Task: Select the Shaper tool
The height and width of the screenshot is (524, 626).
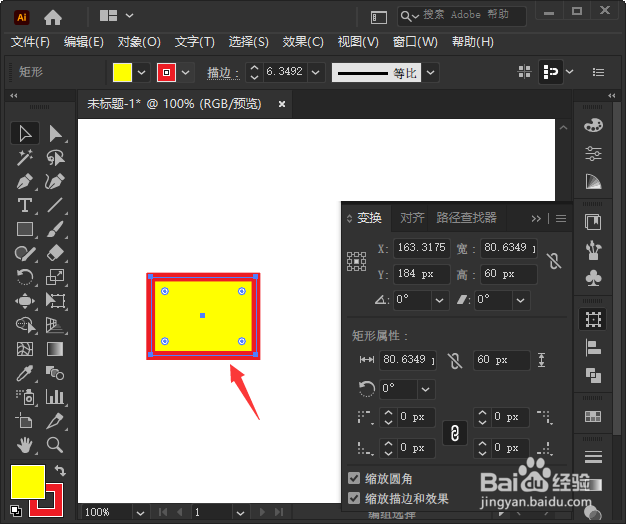Action: 25,253
